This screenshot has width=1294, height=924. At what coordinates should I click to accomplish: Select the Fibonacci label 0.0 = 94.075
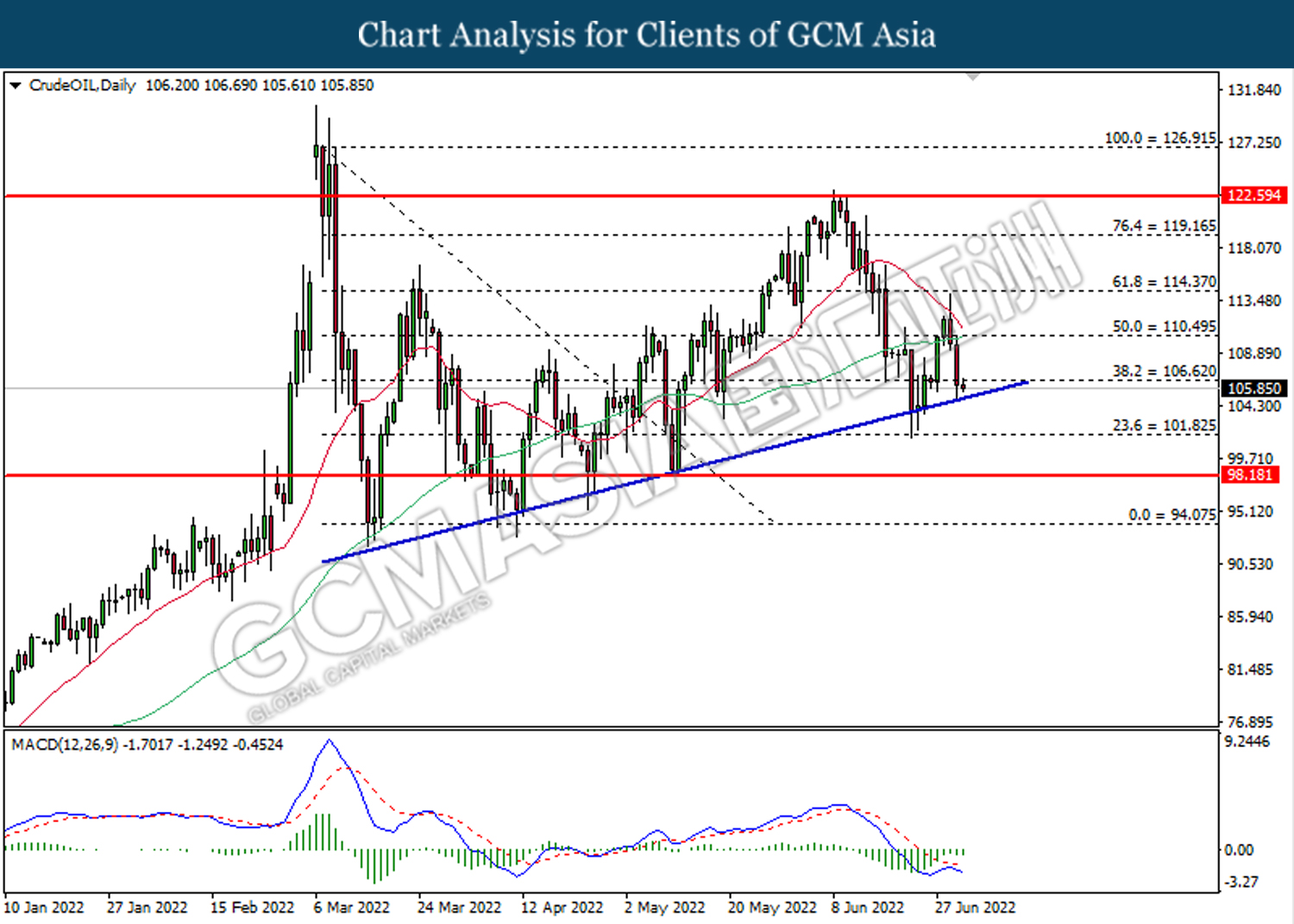pyautogui.click(x=1172, y=515)
